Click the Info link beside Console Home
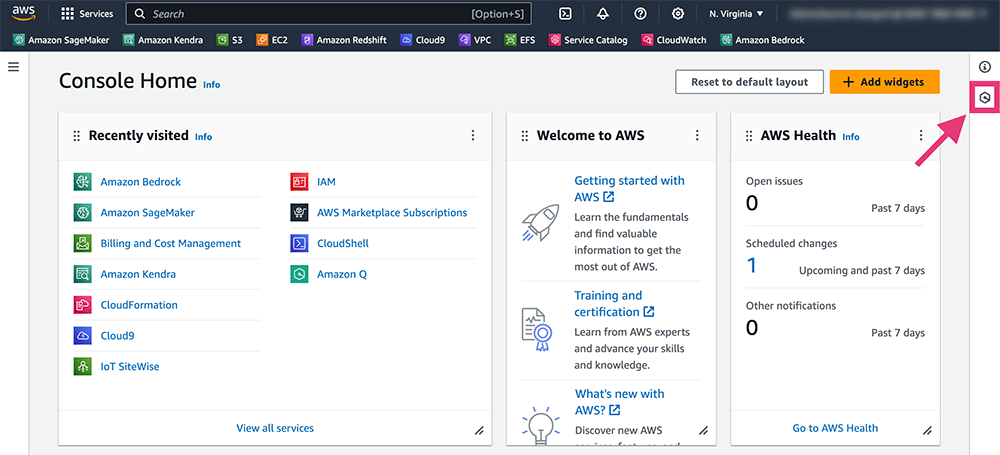The width and height of the screenshot is (1000, 455). point(212,84)
